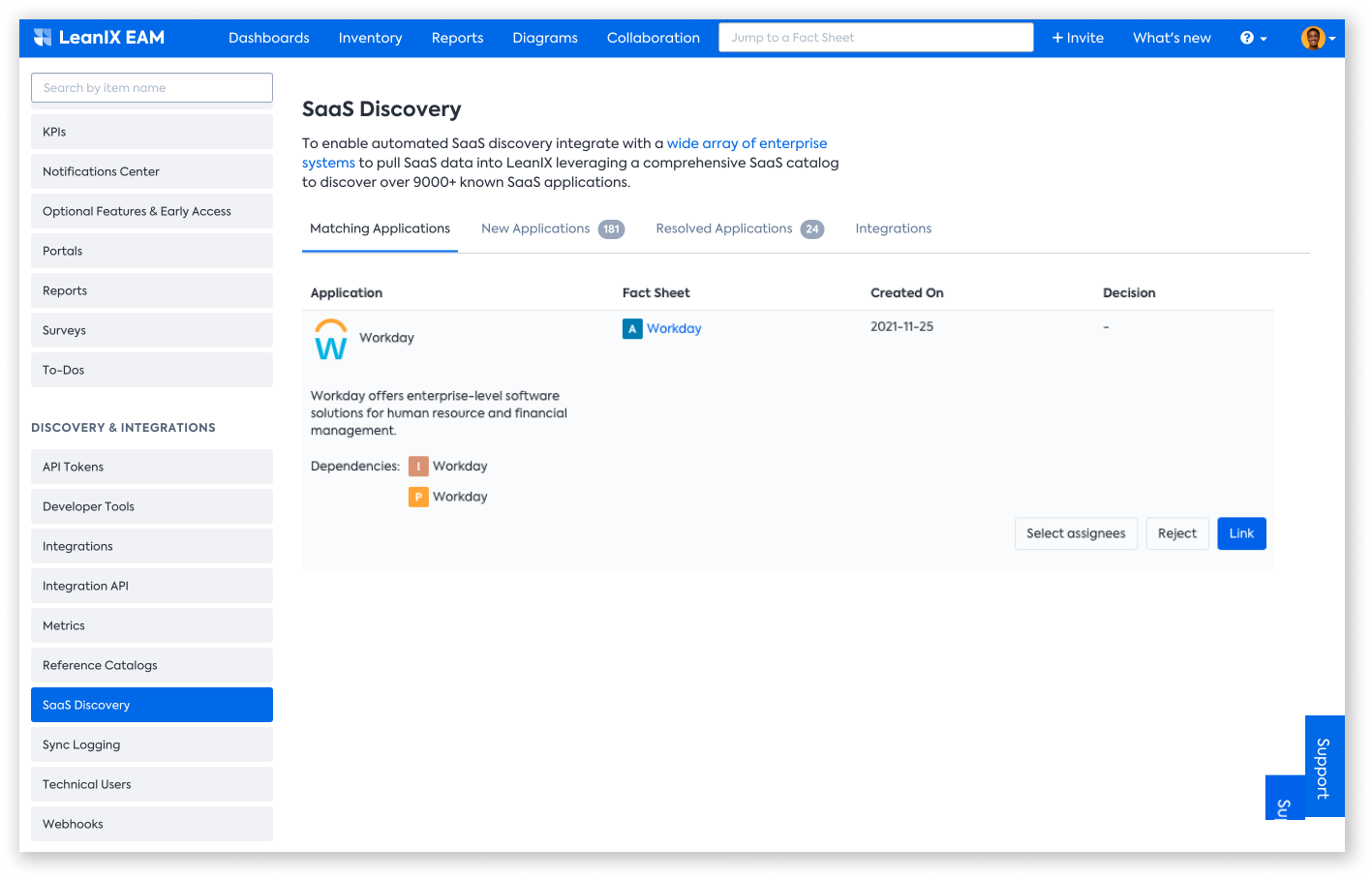Click the Jump to a Fact Sheet field
This screenshot has width=1372, height=879.
(x=876, y=38)
